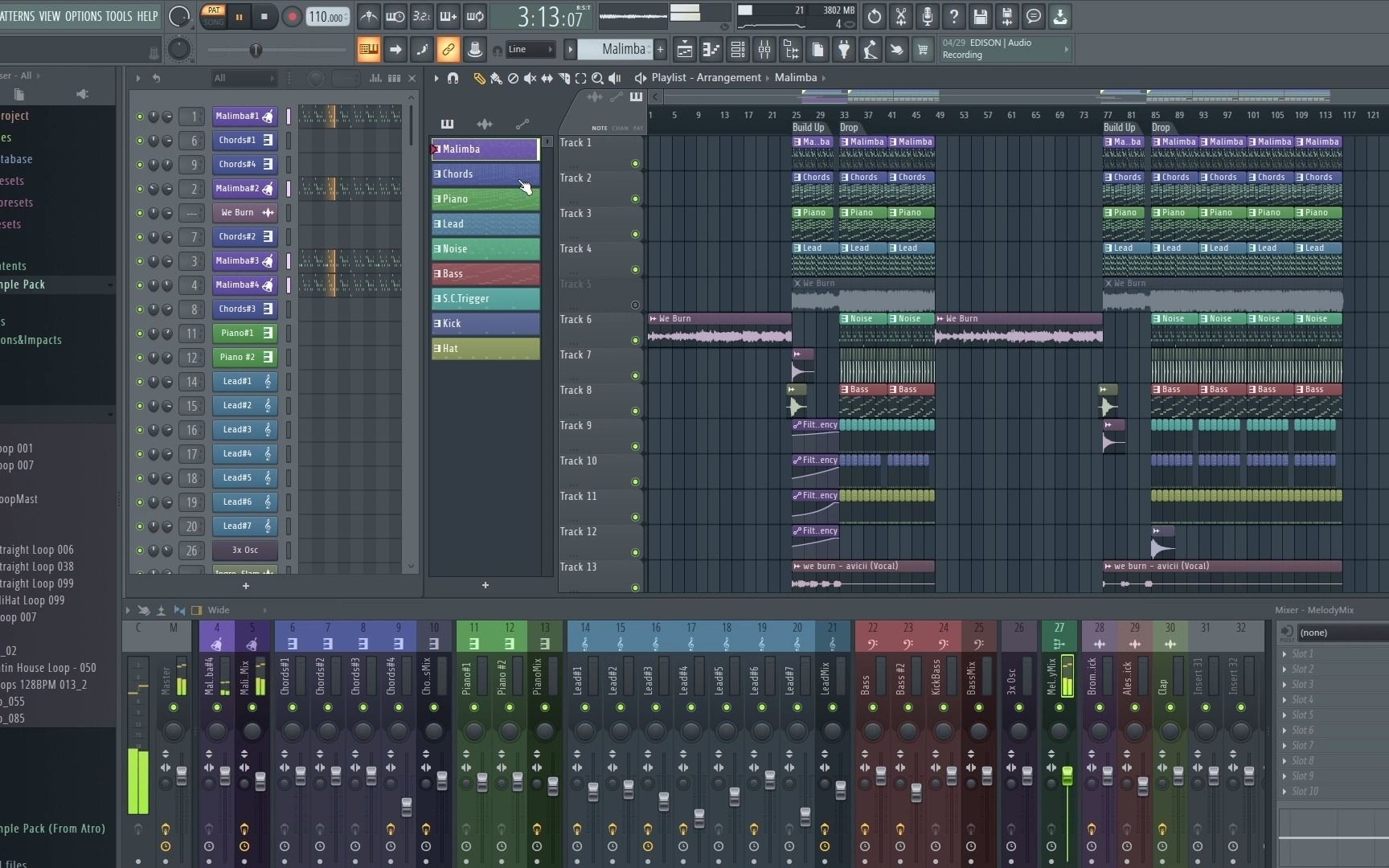Click Arrangement in playlist breadcrumb title
The image size is (1389, 868).
[x=728, y=78]
